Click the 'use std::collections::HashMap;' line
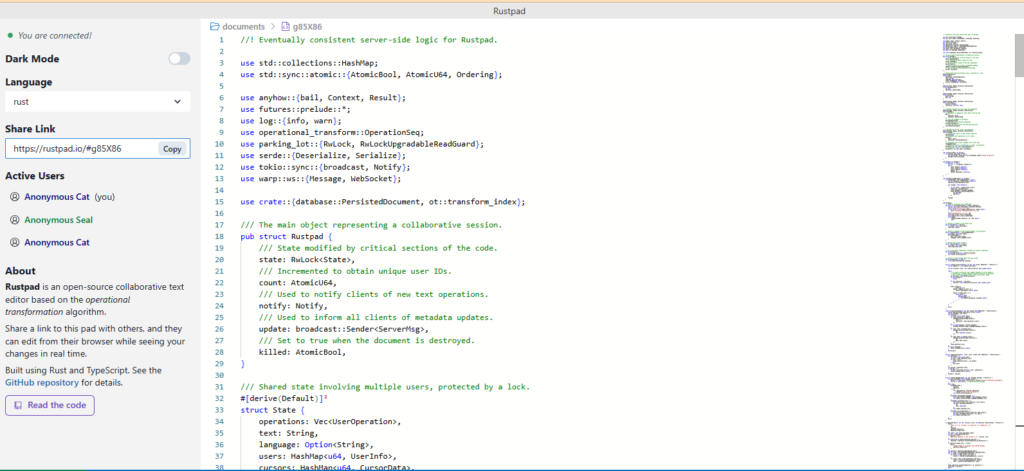Image resolution: width=1024 pixels, height=471 pixels. [310, 63]
